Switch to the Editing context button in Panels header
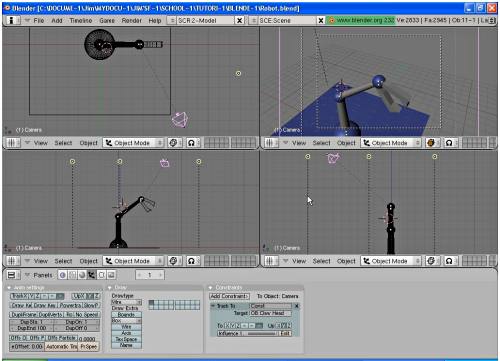This screenshot has height=361, width=500. click(101, 275)
